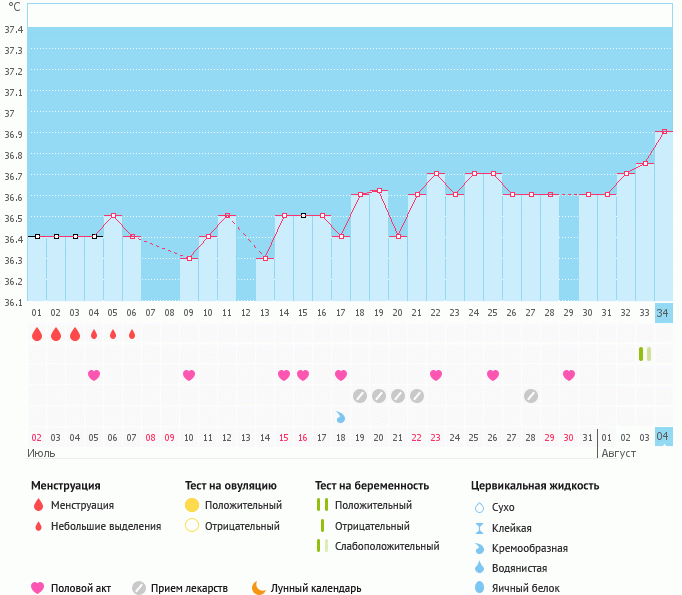Select the intercourse heart on cycle day 29
Screen dimensions: 682x595
(569, 375)
